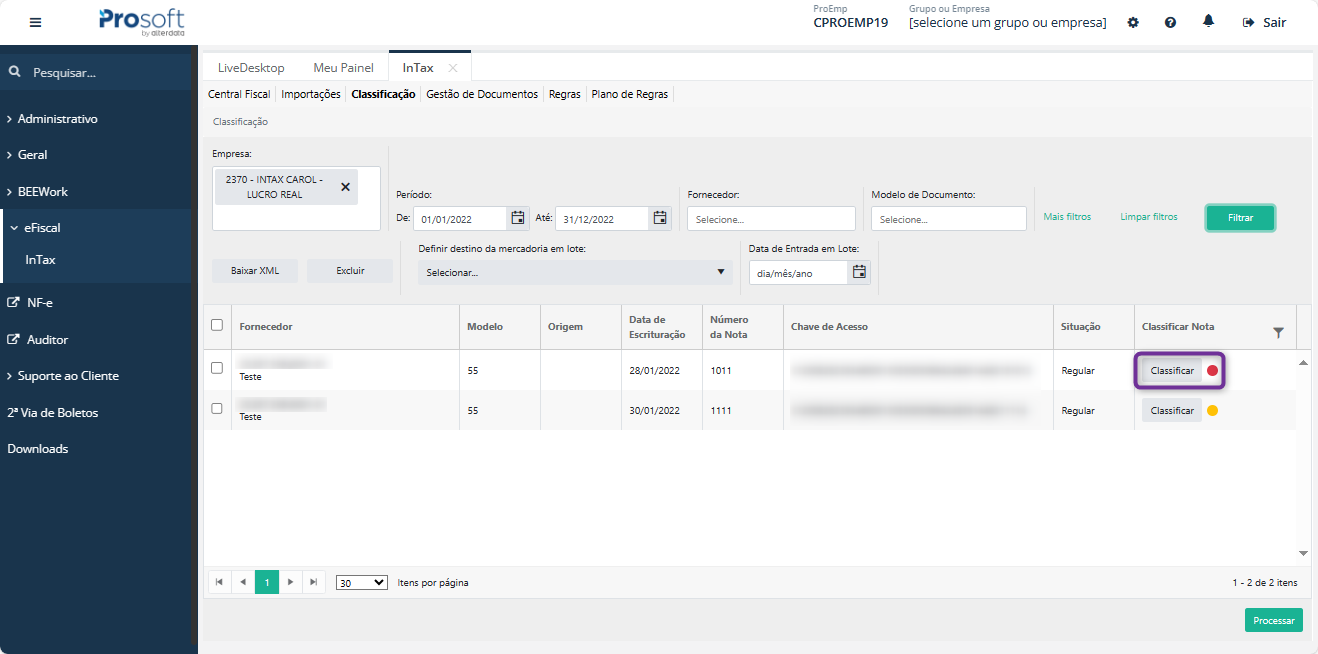Open the Fornecedor select dropdown

(x=771, y=219)
